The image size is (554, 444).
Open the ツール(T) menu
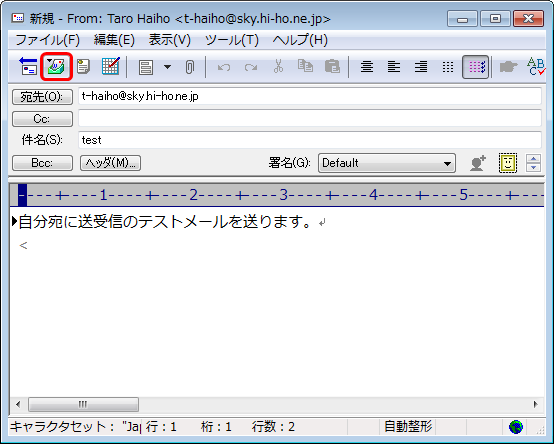pyautogui.click(x=232, y=40)
